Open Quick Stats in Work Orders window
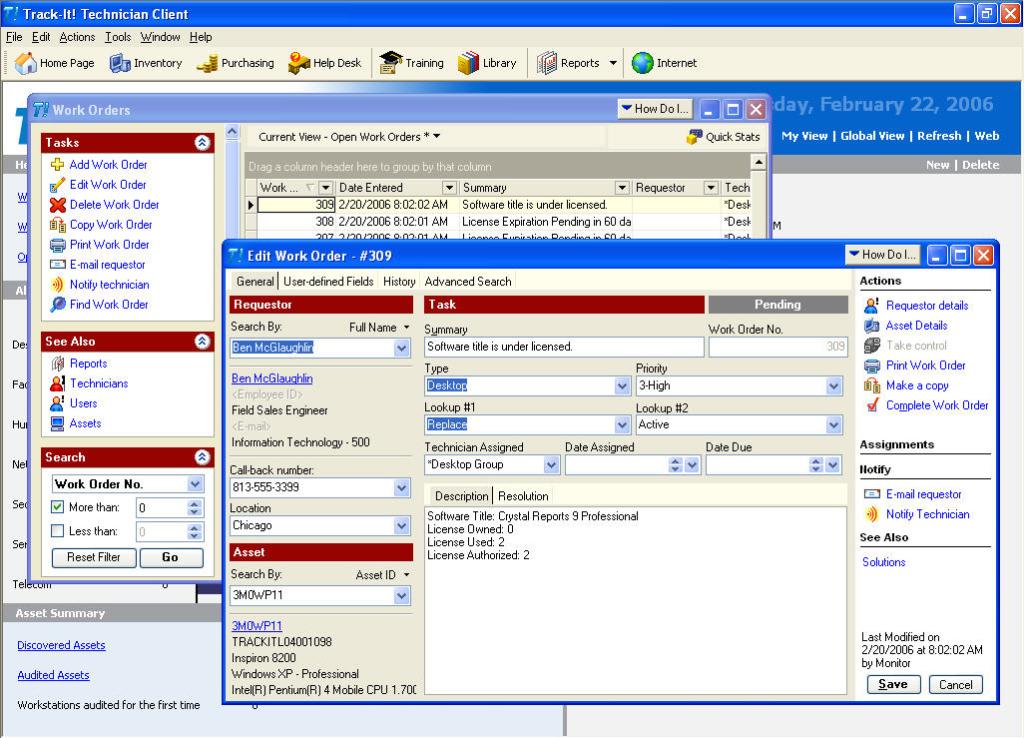The width and height of the screenshot is (1024, 738). point(723,137)
